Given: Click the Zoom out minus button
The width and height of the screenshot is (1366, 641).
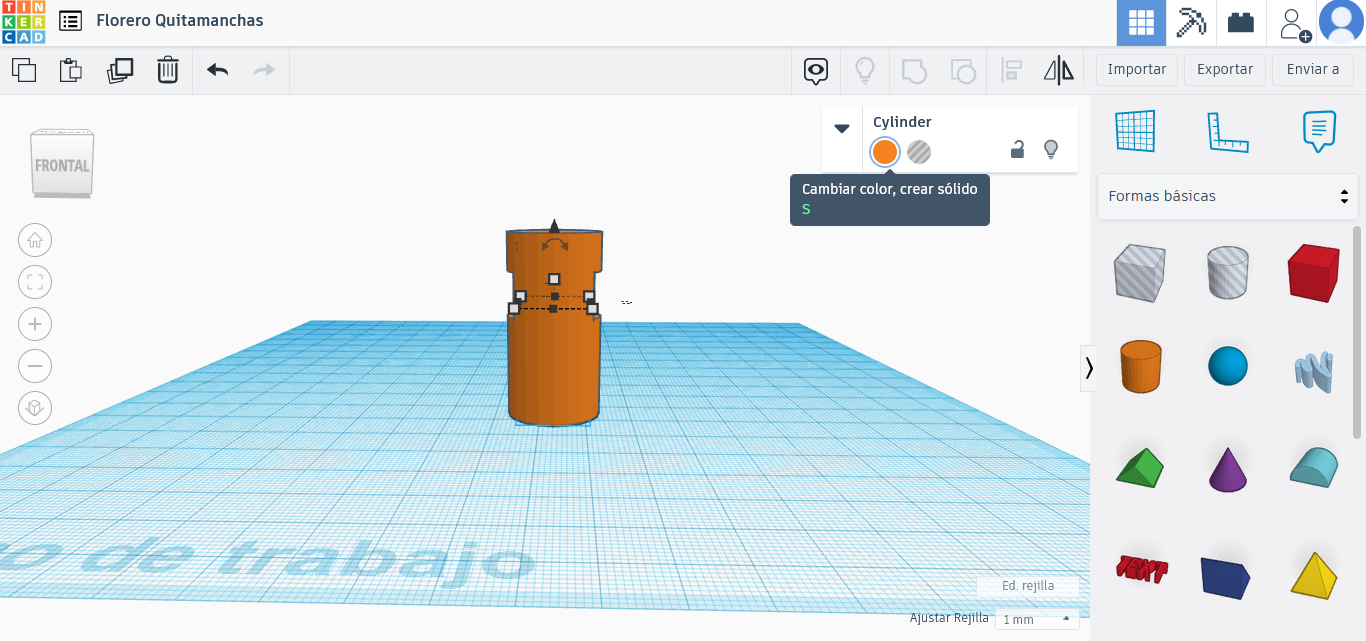Looking at the screenshot, I should (35, 366).
